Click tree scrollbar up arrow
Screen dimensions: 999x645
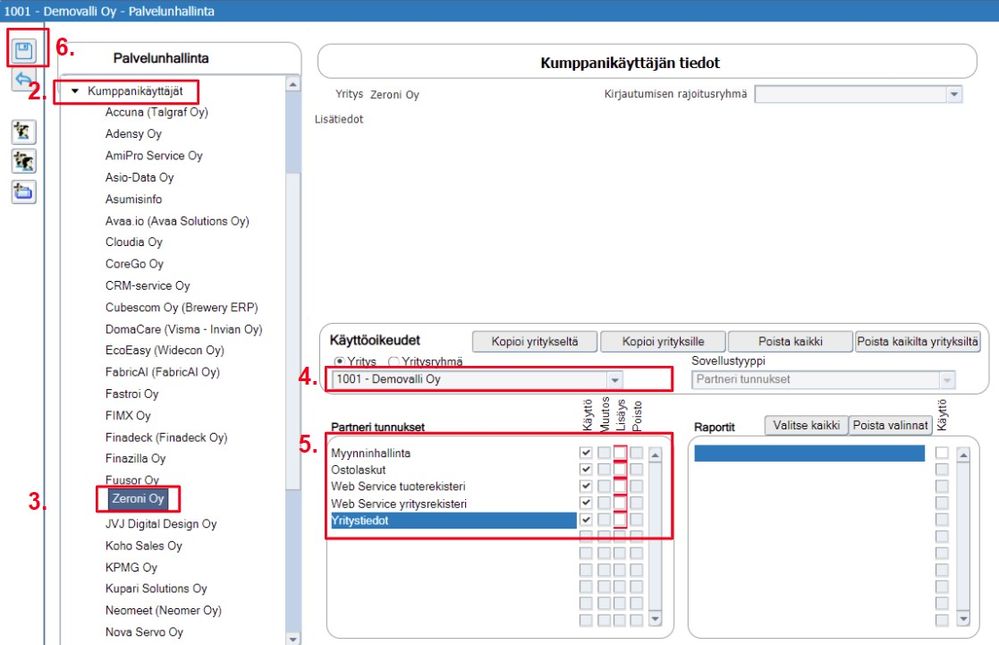(292, 84)
